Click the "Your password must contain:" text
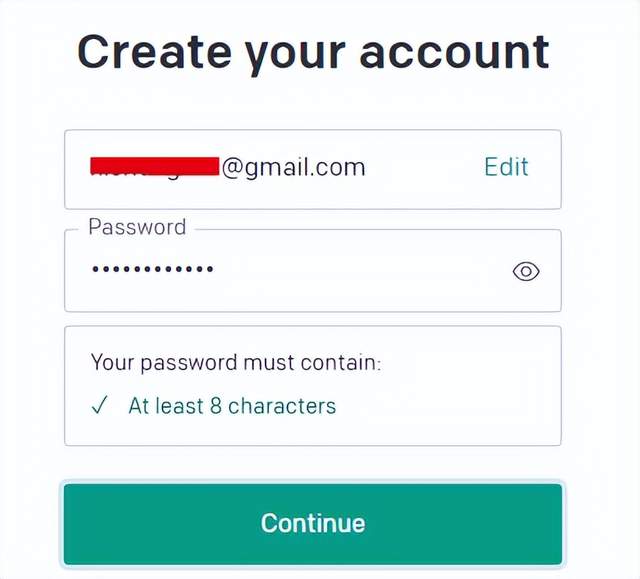Viewport: 640px width, 579px height. [x=235, y=362]
